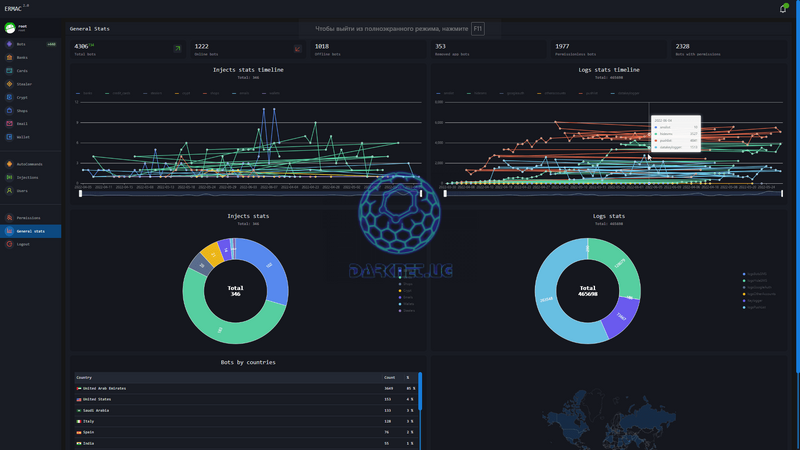Toggle Wallets in Injects stats legend
Image resolution: width=800 pixels, height=450 pixels.
click(407, 304)
